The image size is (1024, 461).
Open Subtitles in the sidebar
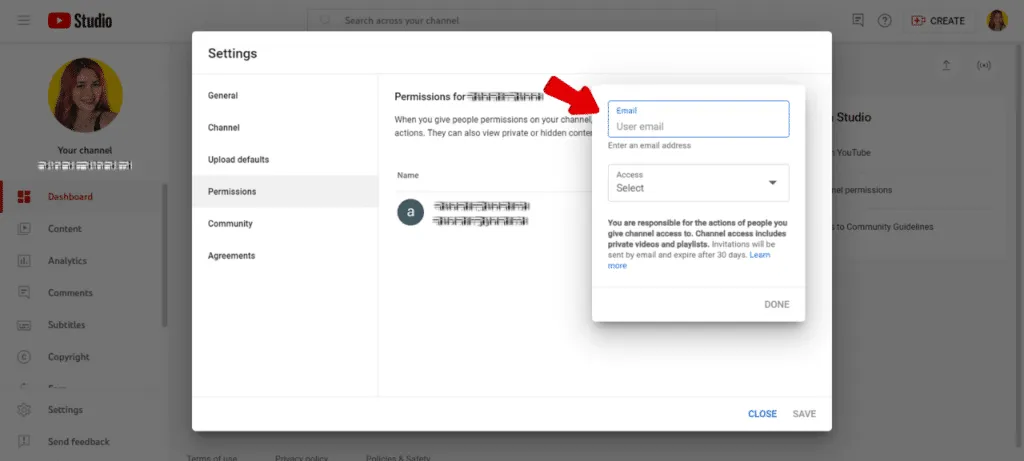point(66,325)
